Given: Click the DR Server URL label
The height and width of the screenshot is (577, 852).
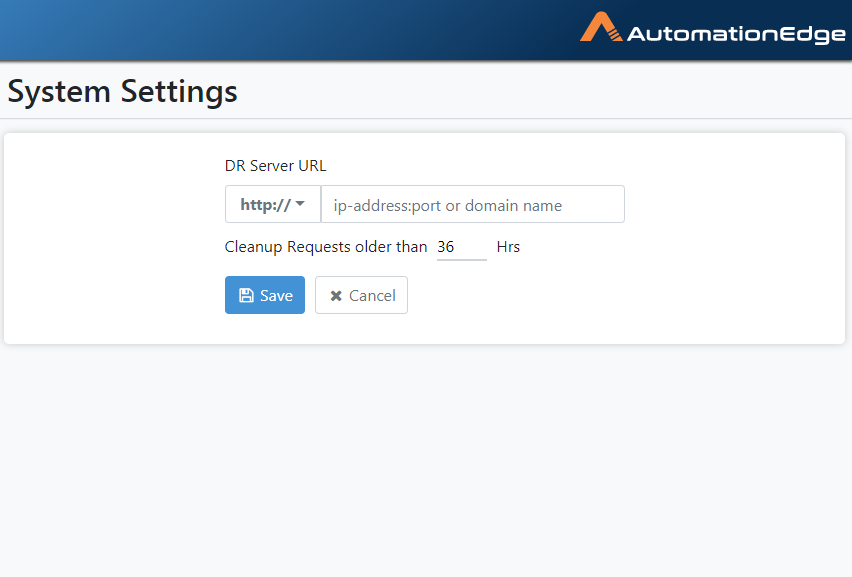Looking at the screenshot, I should (x=275, y=166).
